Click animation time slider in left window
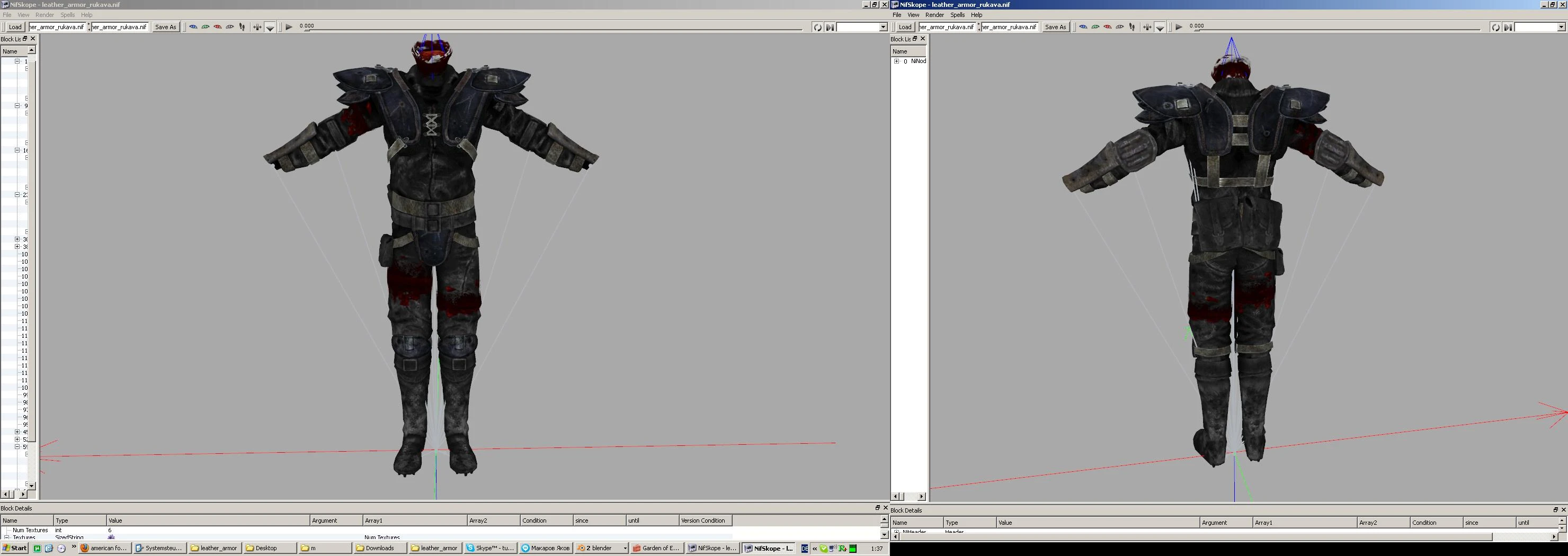 coord(554,29)
